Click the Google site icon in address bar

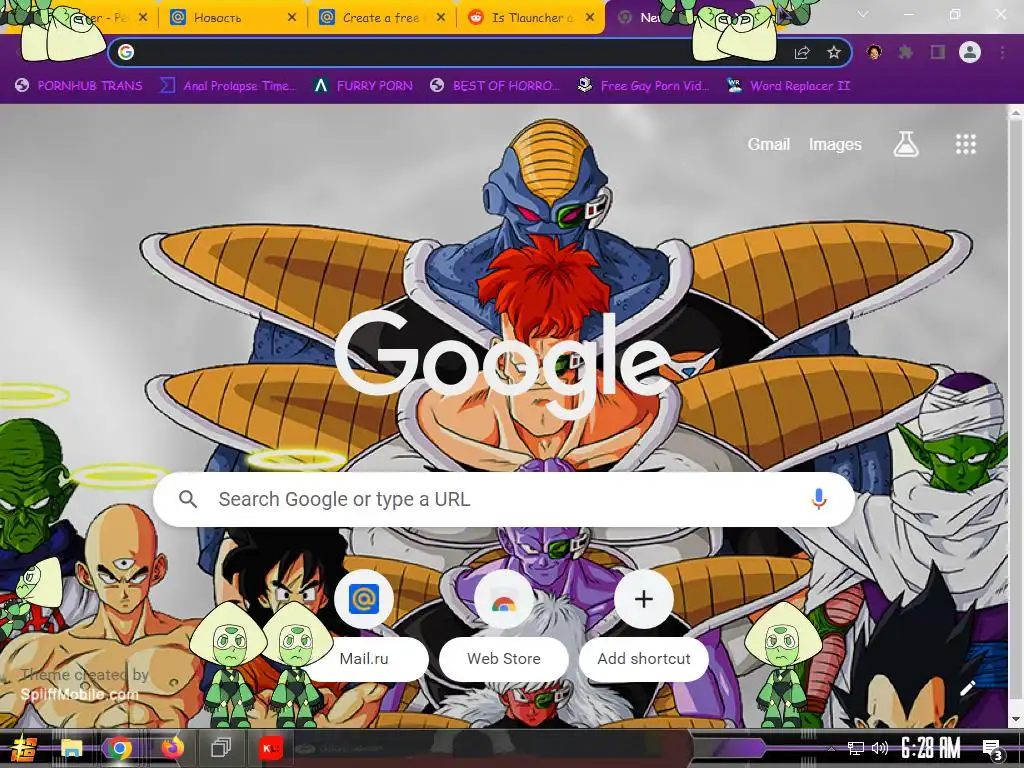pos(126,52)
